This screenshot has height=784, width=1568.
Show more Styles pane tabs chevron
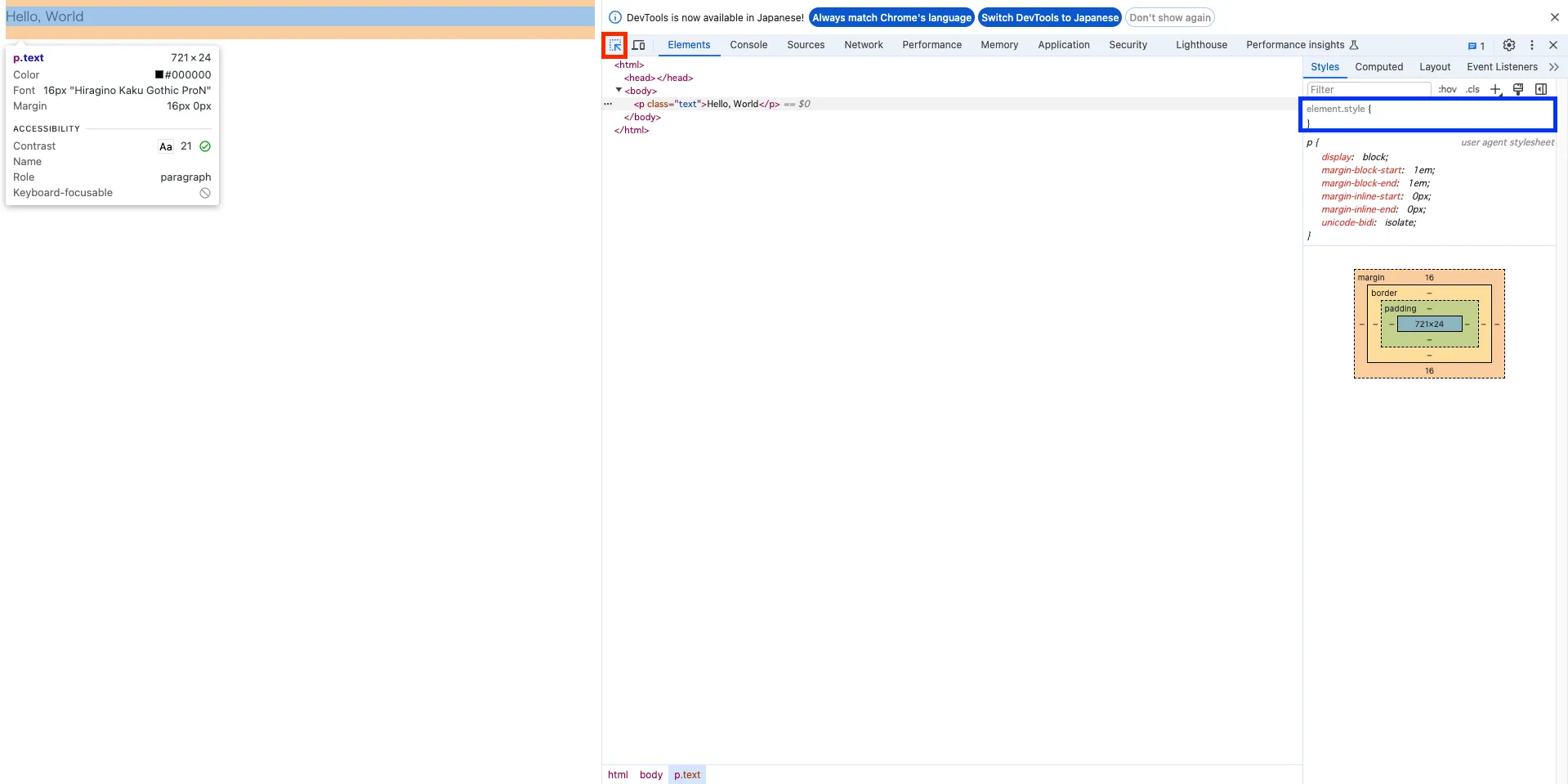(1553, 67)
